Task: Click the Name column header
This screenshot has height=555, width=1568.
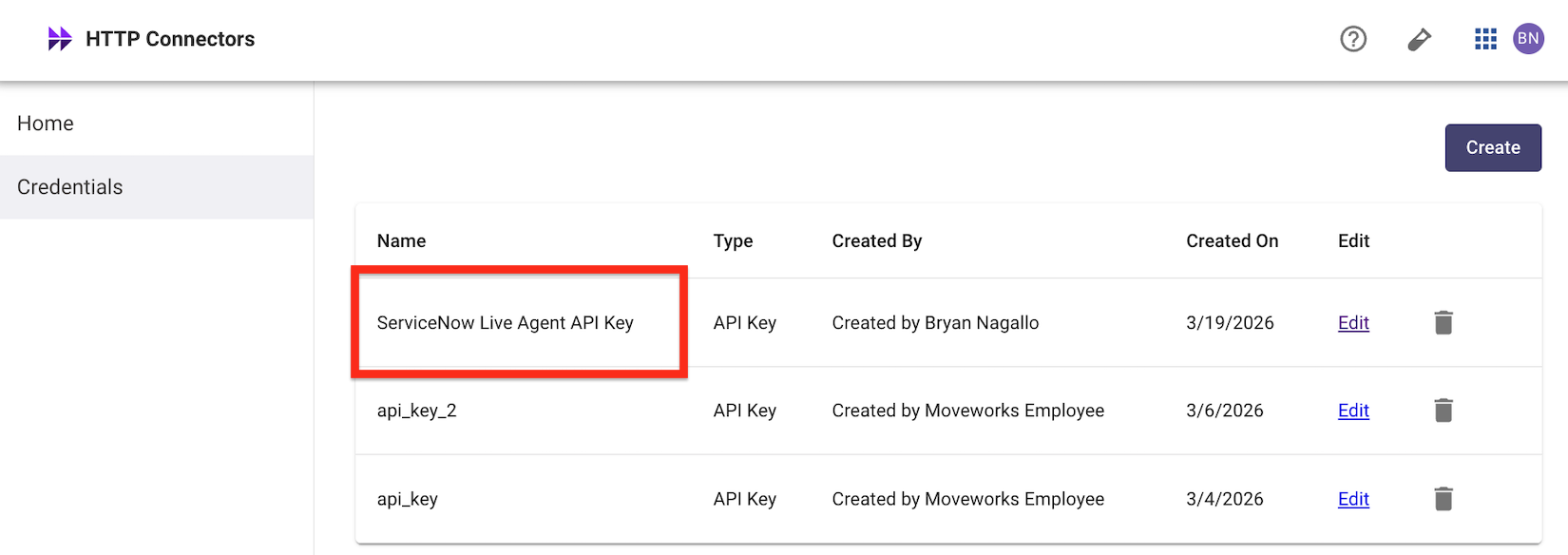Action: tap(401, 241)
